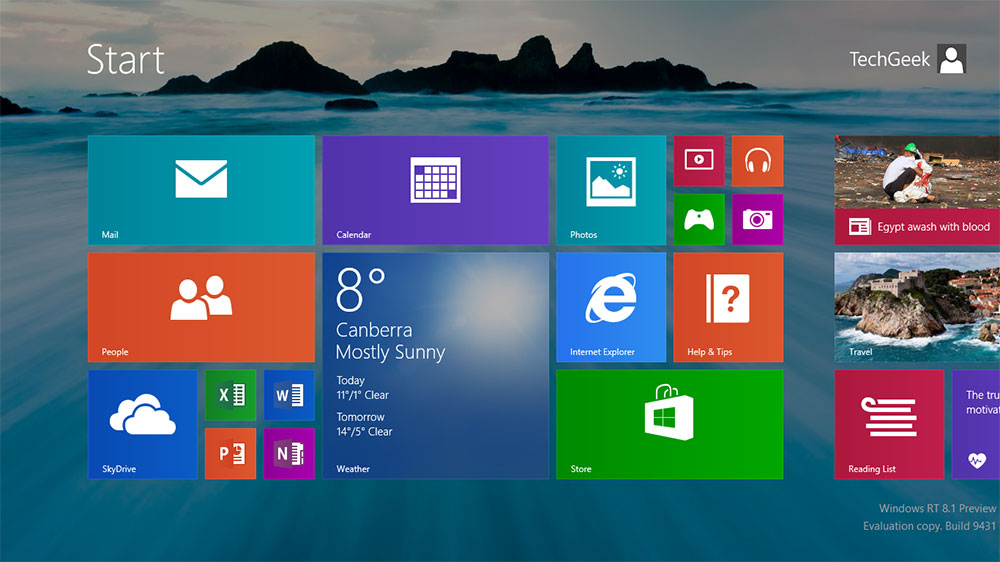Screen dimensions: 1000x562
Task: Launch OneNote from its small tile
Action: point(289,454)
